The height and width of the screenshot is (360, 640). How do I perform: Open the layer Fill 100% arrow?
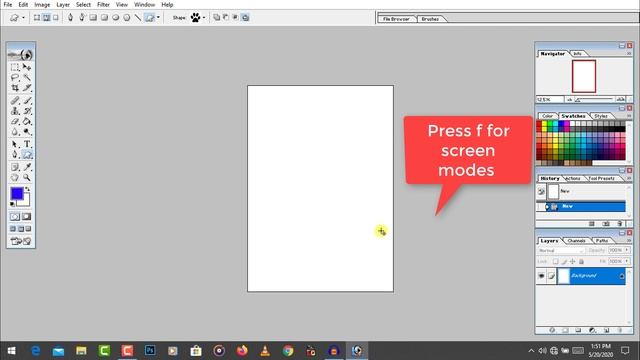pos(627,261)
